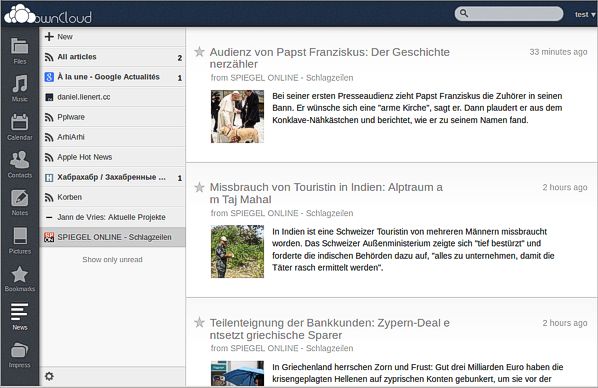
Task: Select the Apple Hot News feed
Action: pyautogui.click(x=113, y=157)
